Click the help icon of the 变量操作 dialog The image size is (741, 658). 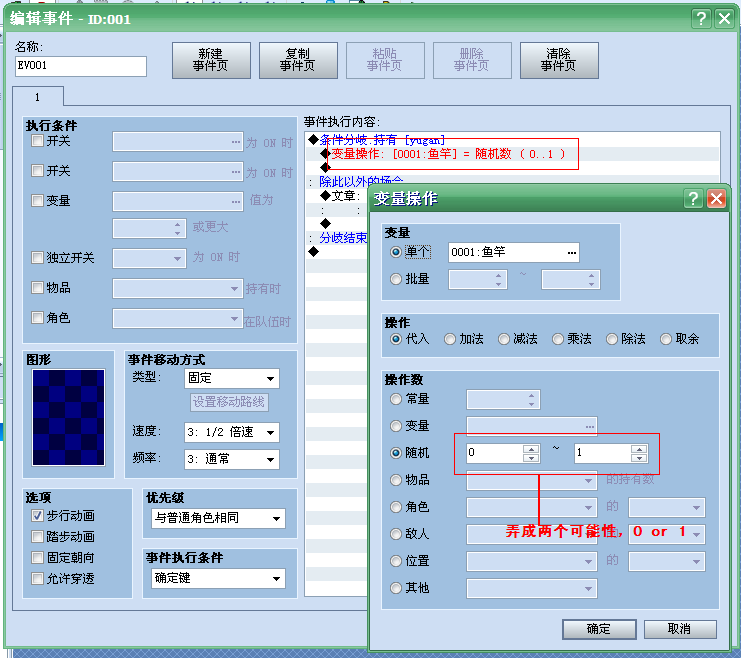[x=693, y=199]
